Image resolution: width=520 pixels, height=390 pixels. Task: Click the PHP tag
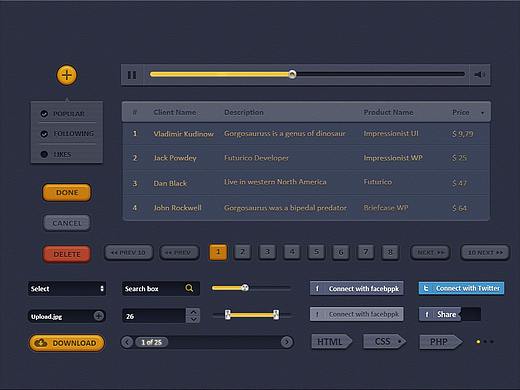441,342
